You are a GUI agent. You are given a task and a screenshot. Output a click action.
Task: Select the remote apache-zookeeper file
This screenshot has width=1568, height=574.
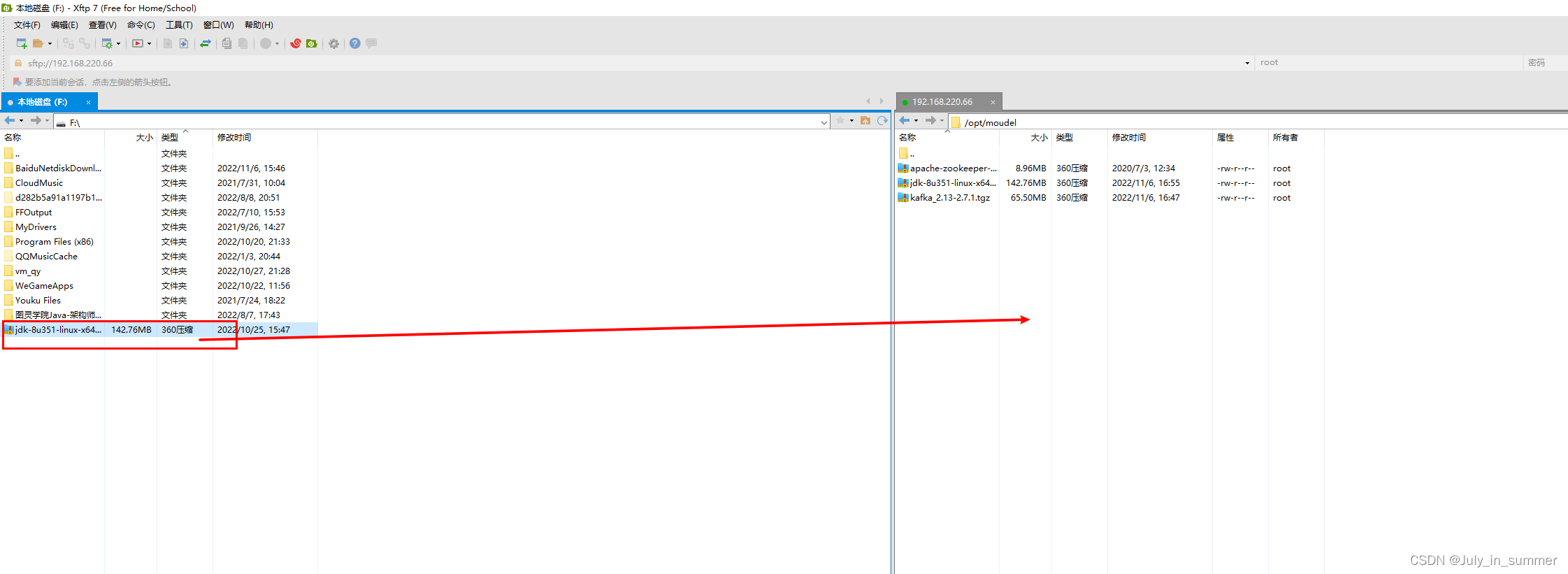pos(947,168)
